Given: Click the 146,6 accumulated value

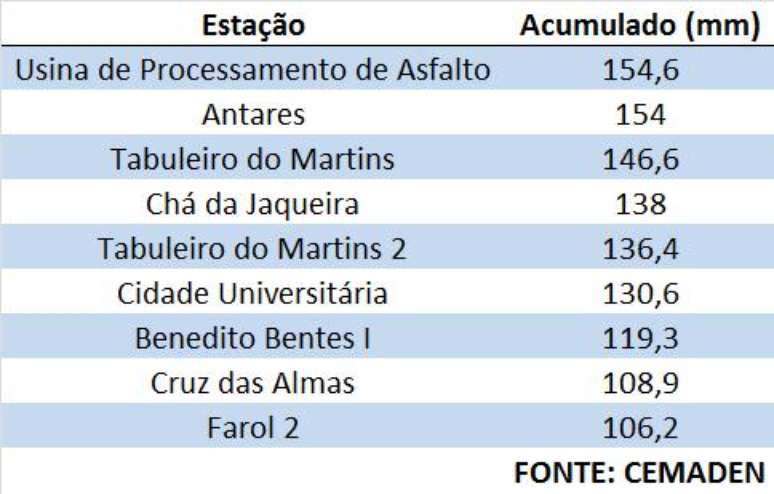Looking at the screenshot, I should click(640, 159).
